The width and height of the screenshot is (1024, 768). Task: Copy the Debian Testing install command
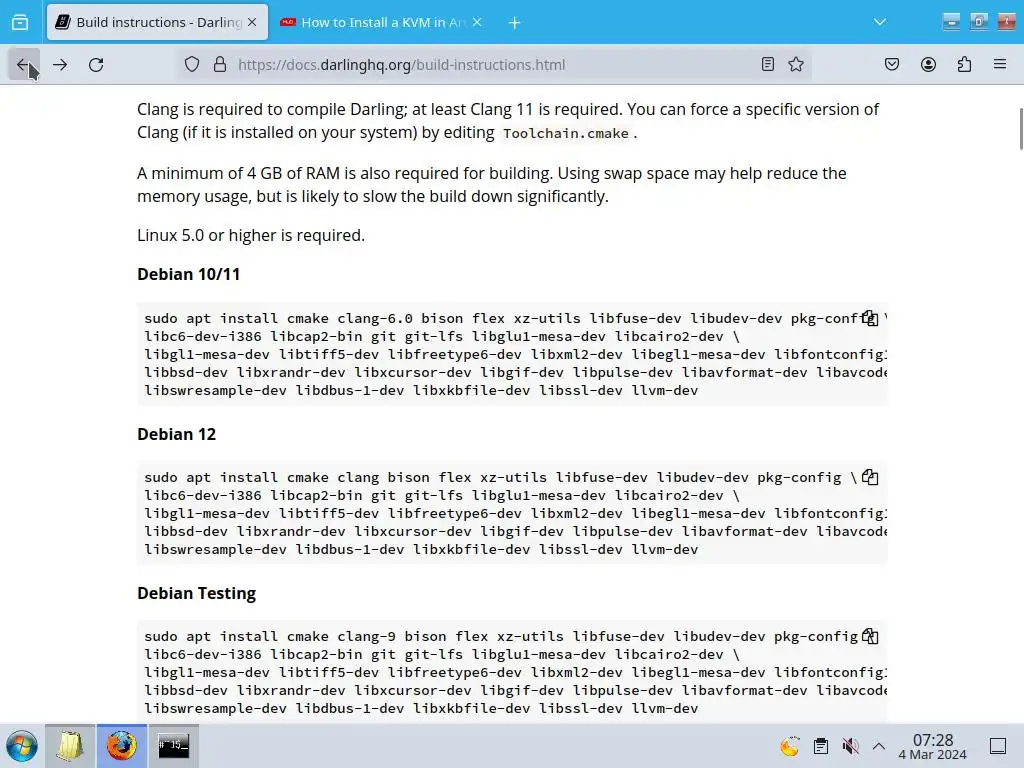coord(870,635)
